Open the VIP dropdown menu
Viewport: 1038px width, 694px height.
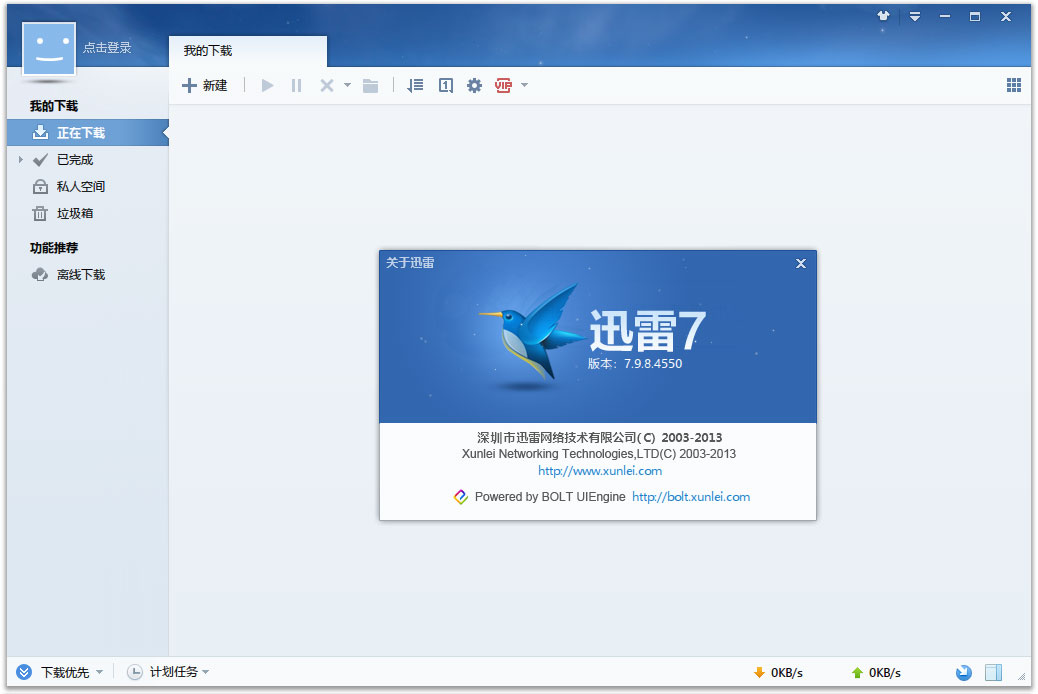coord(524,85)
